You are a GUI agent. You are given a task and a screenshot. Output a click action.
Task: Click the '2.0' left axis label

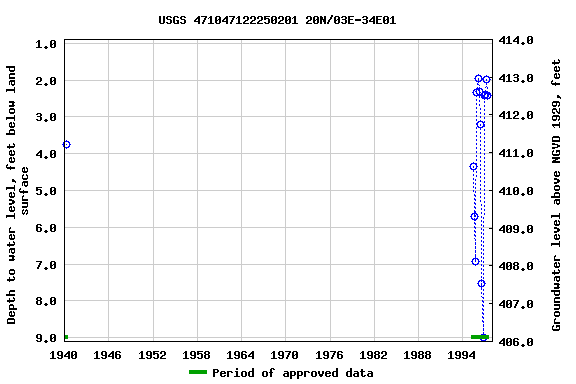tap(46, 81)
